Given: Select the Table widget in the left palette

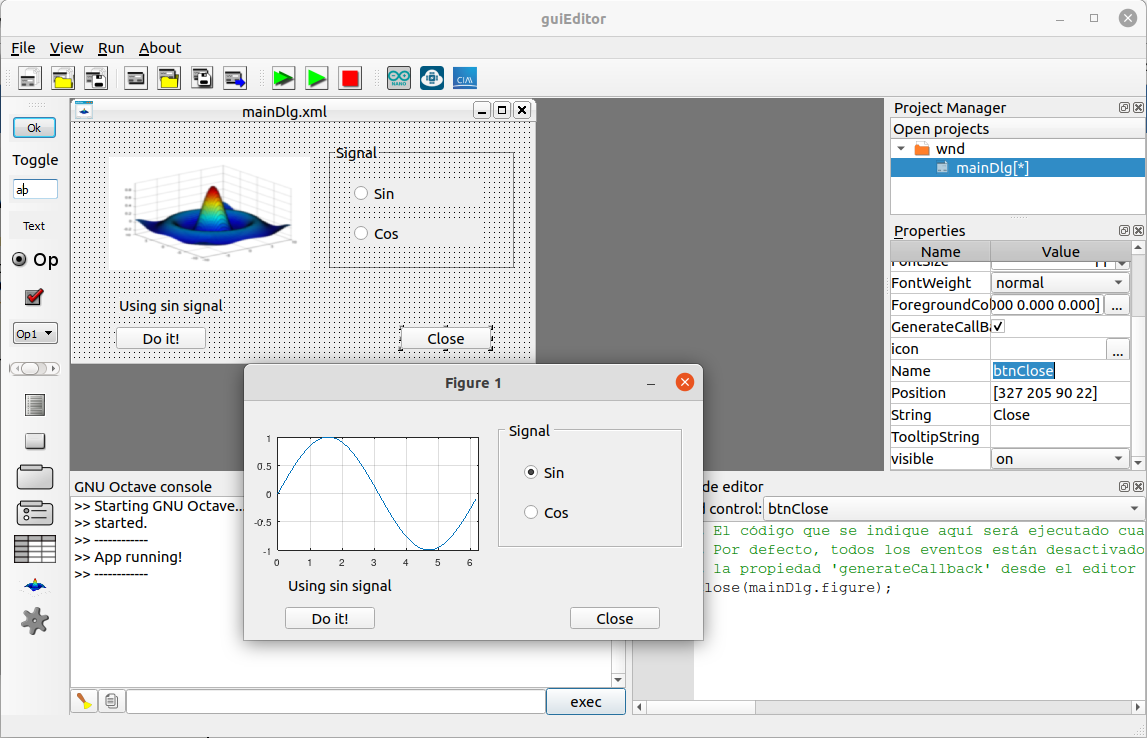Looking at the screenshot, I should click(35, 549).
